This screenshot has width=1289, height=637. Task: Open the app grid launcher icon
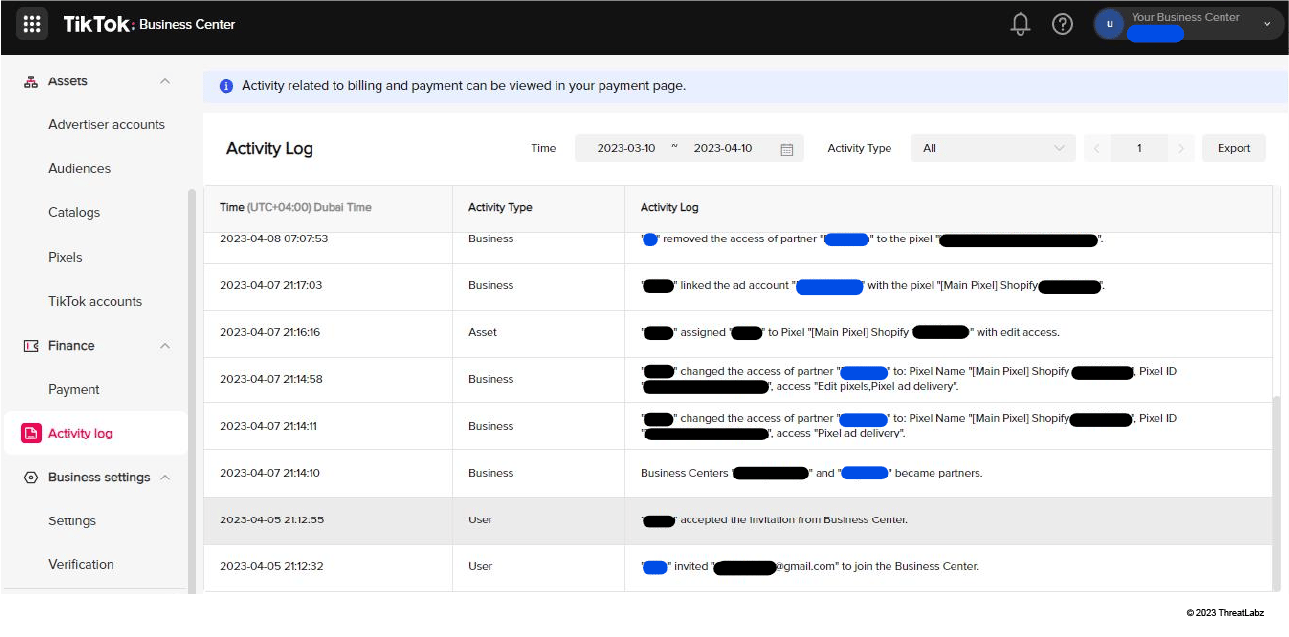click(32, 24)
